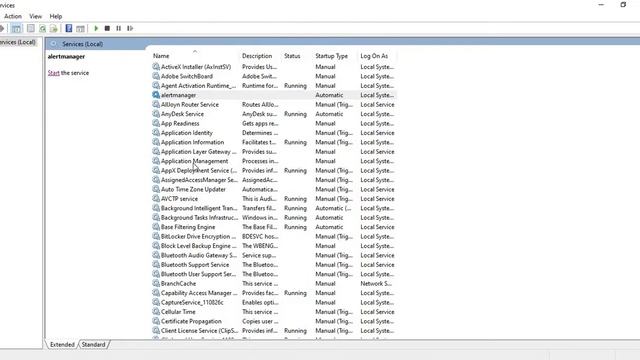Minimize the Services window
This screenshot has height=360, width=640.
tap(601, 4)
